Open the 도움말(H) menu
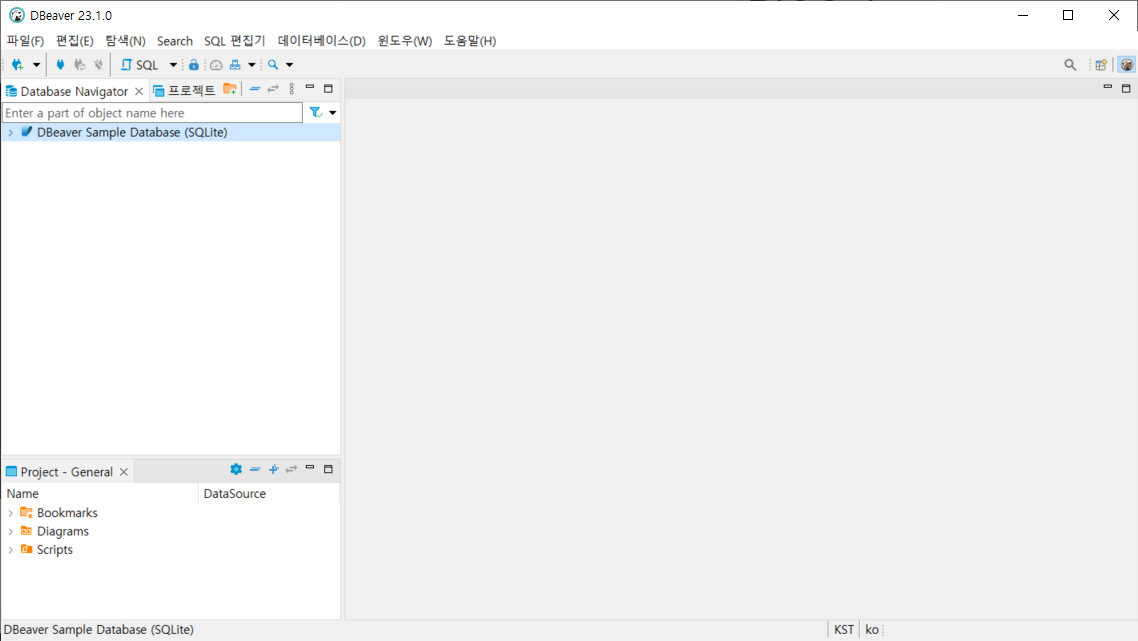The image size is (1138, 641). click(x=470, y=41)
